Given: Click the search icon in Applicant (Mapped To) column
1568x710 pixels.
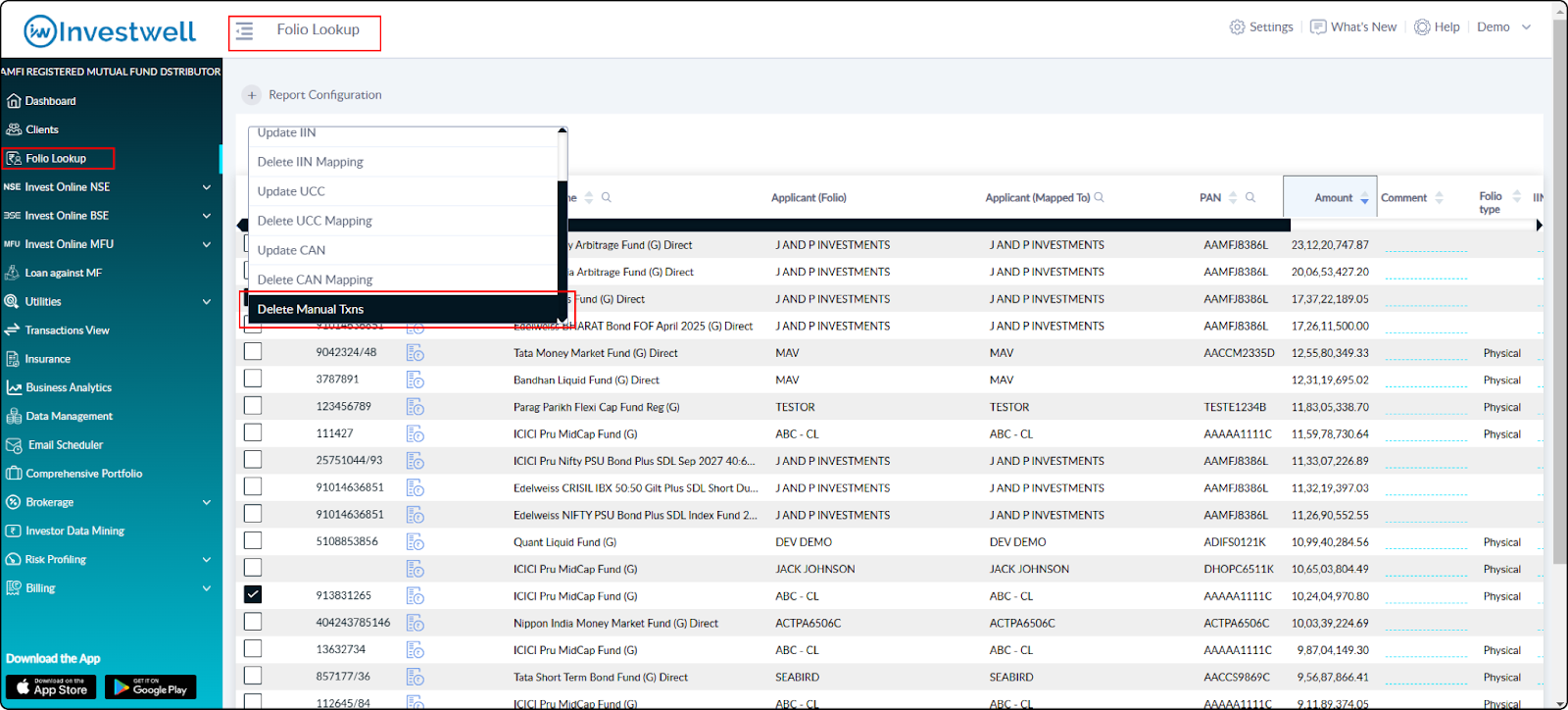Looking at the screenshot, I should (x=1100, y=197).
